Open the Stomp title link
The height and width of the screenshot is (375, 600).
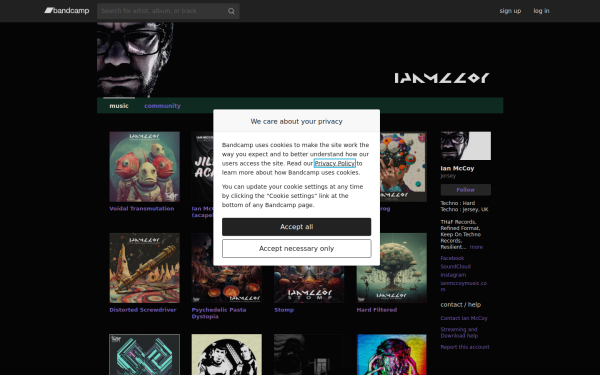pyautogui.click(x=284, y=310)
